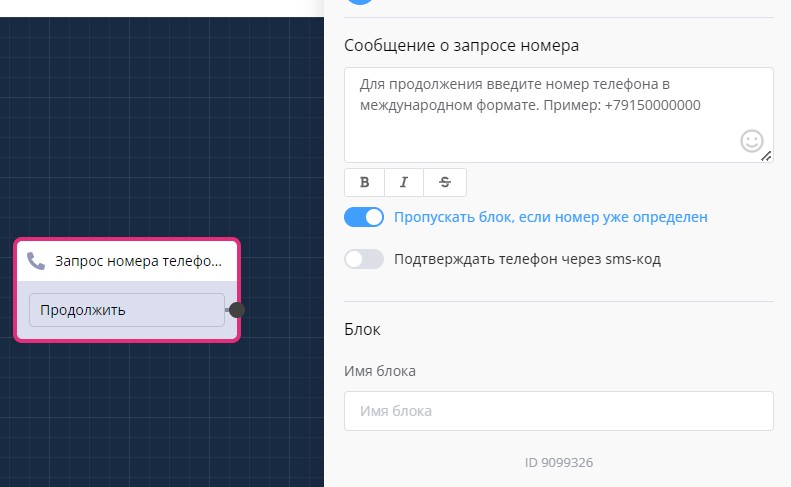Click the partial blue circle icon at top
Viewport: 791px width, 487px height.
pyautogui.click(x=360, y=2)
